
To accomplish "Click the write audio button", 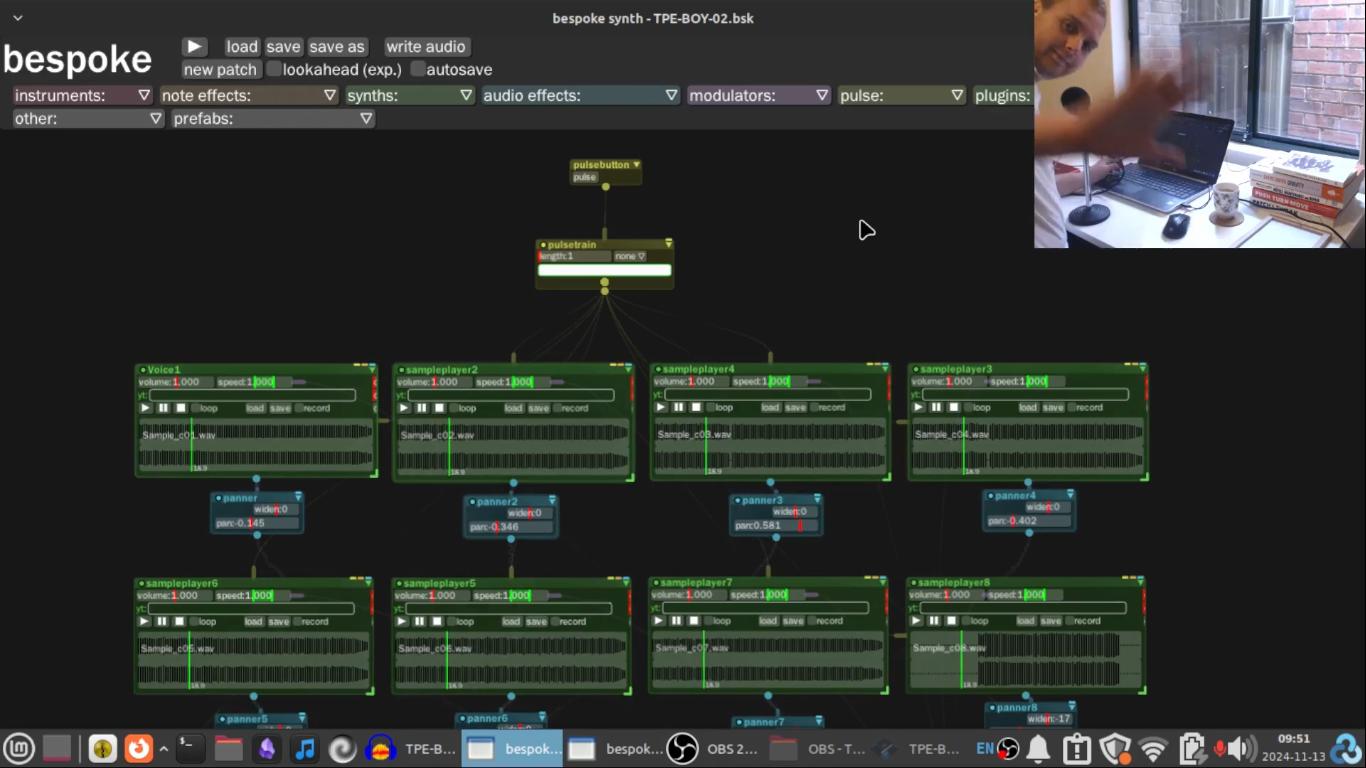I will 426,47.
